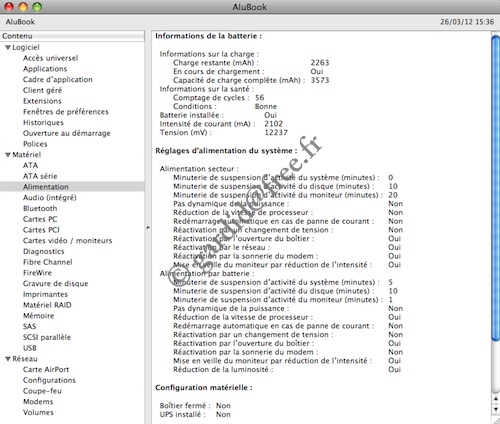Select ATA série entry
The height and width of the screenshot is (424, 500).
click(40, 176)
